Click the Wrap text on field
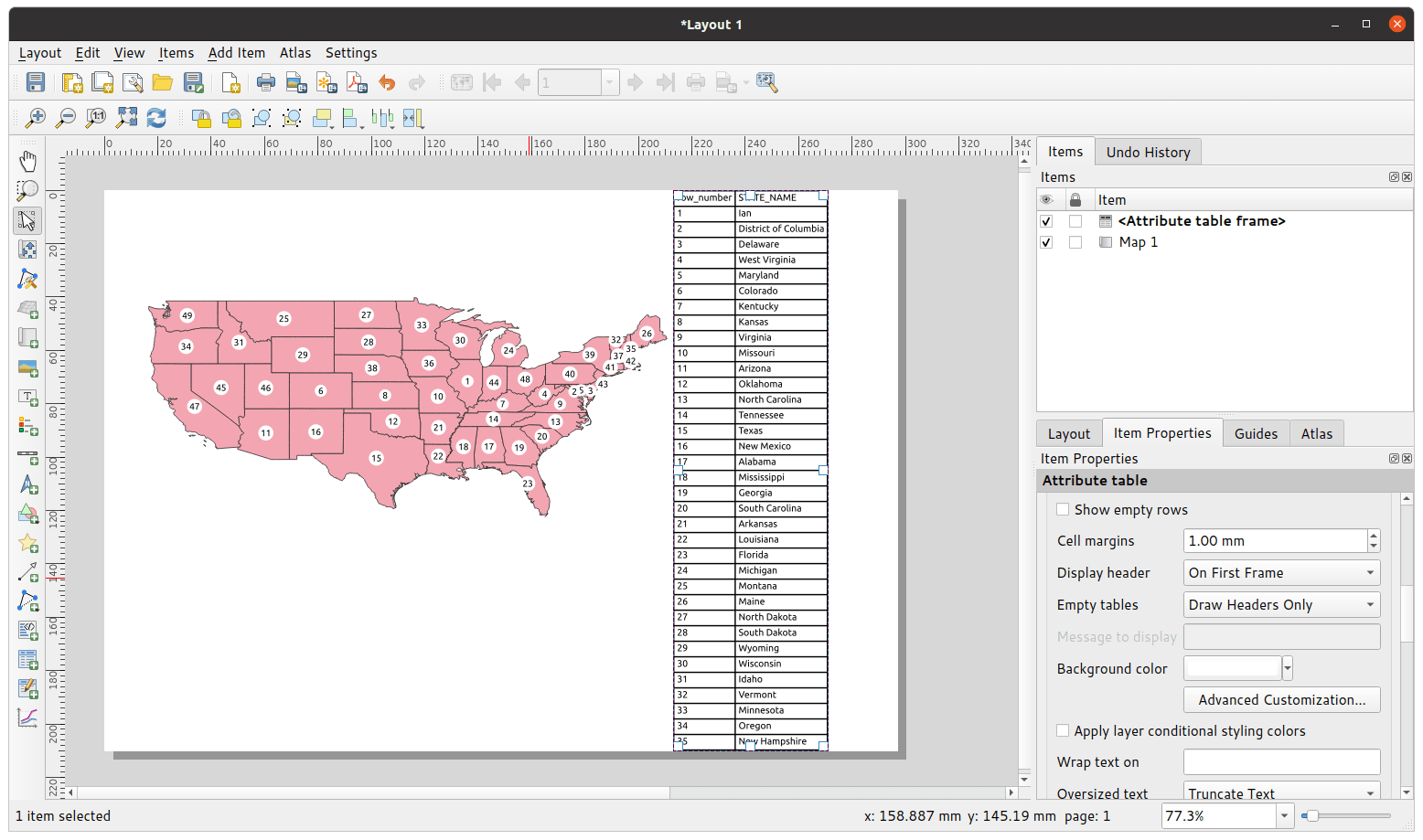This screenshot has width=1423, height=840. [x=1281, y=762]
